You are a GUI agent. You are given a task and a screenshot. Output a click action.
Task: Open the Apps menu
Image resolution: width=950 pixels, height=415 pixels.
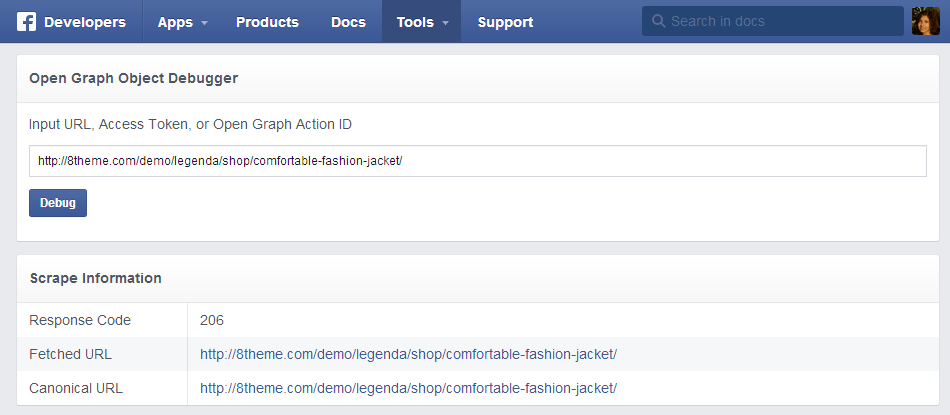pyautogui.click(x=175, y=22)
